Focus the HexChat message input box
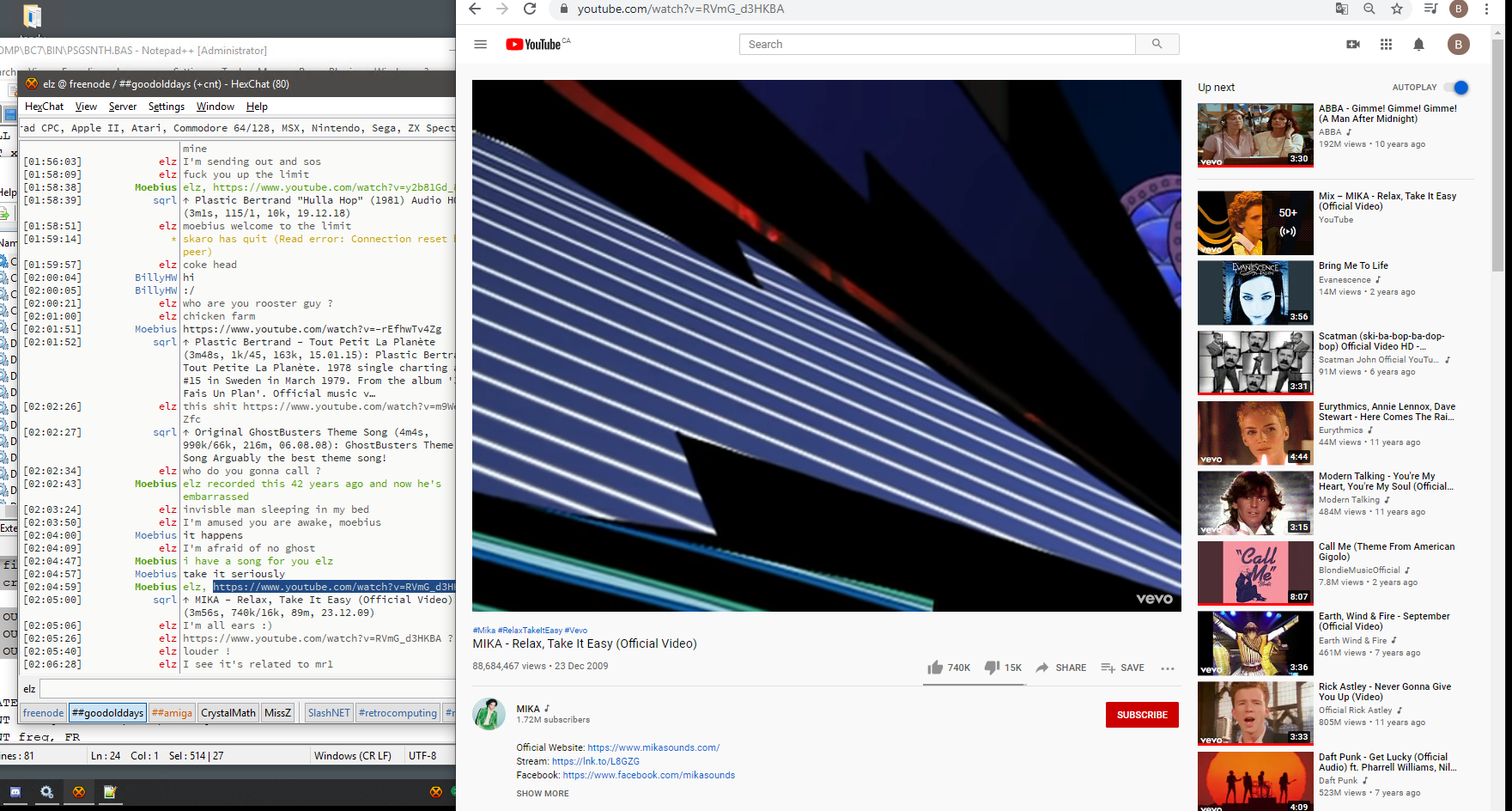The image size is (1512, 811). 247,688
